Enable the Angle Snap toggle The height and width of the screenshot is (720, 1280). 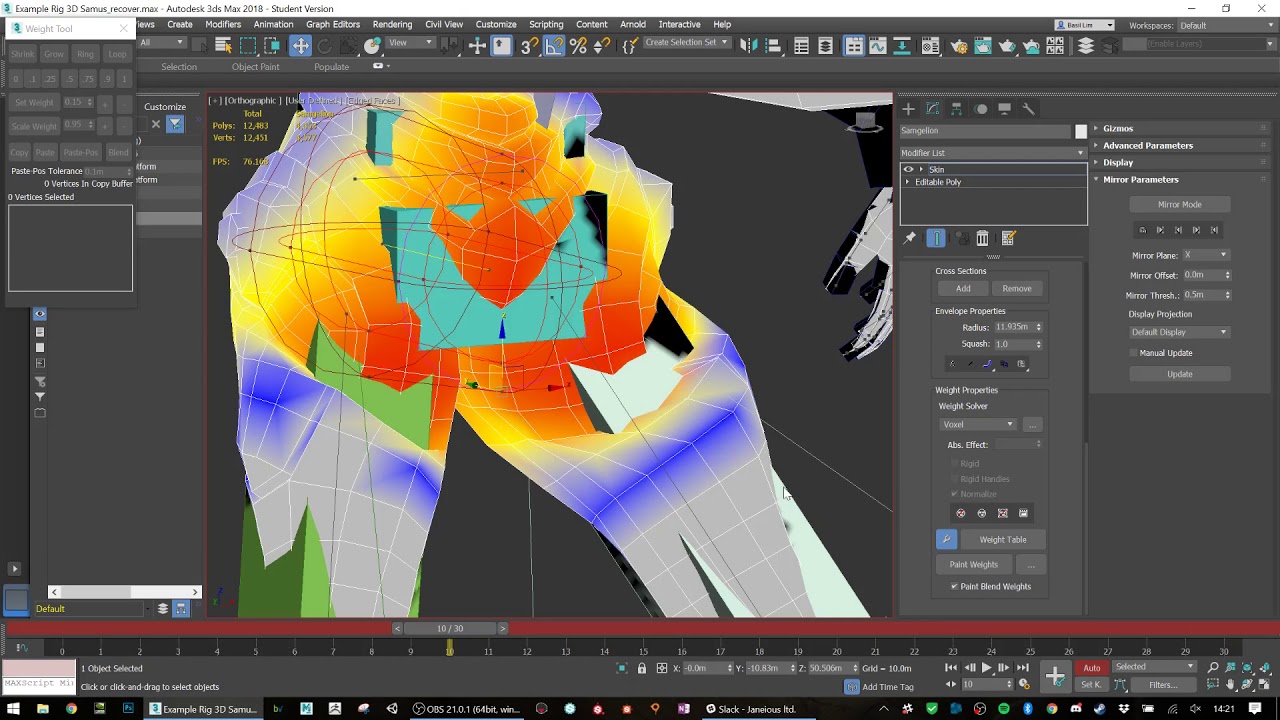(553, 45)
